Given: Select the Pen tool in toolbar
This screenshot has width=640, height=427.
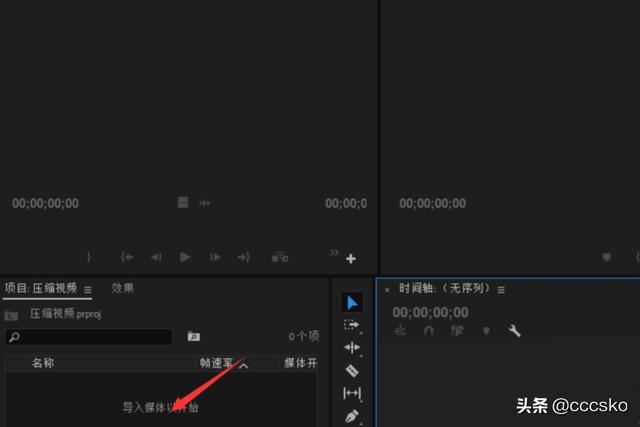Looking at the screenshot, I should coord(352,415).
